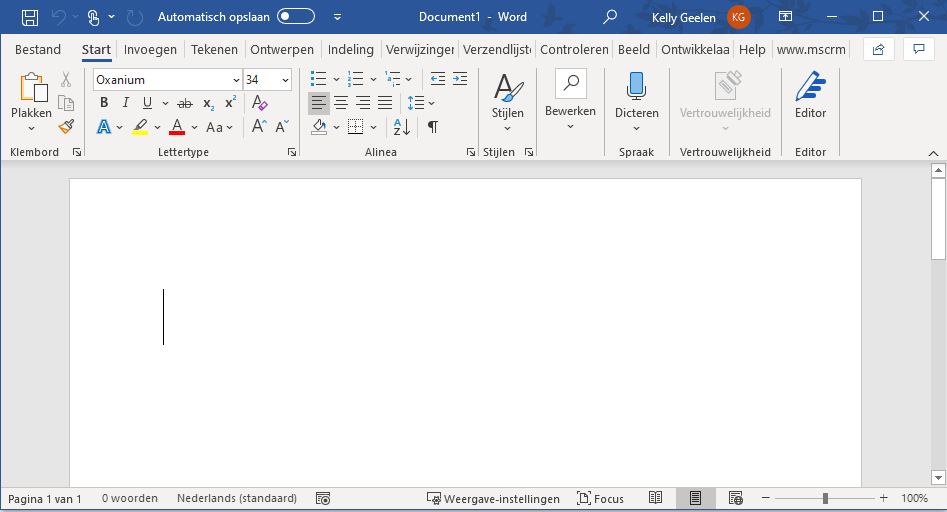Switch to the Invoegen tab
The width and height of the screenshot is (947, 512).
(150, 50)
